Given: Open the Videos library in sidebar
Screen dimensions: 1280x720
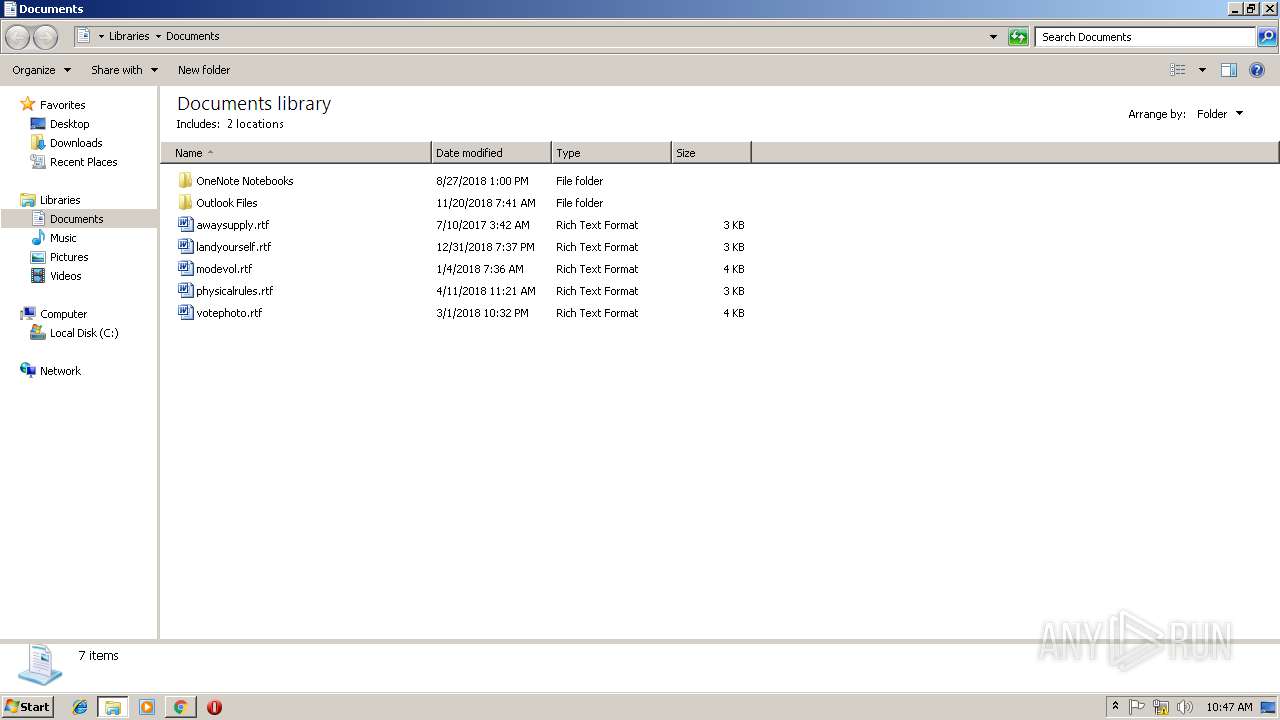Looking at the screenshot, I should [66, 276].
